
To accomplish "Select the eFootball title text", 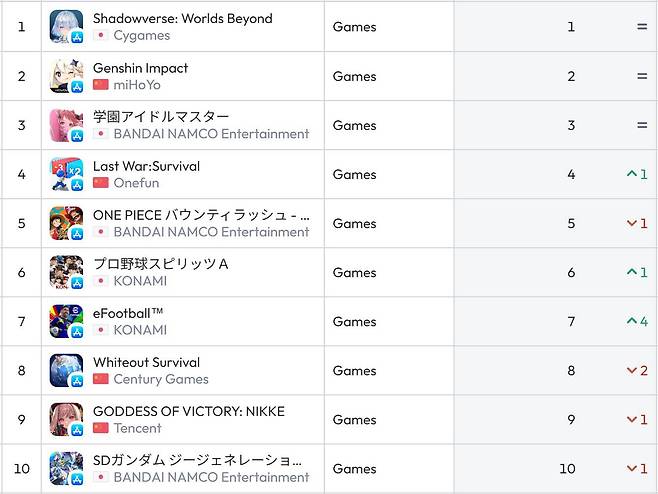I will click(x=128, y=313).
